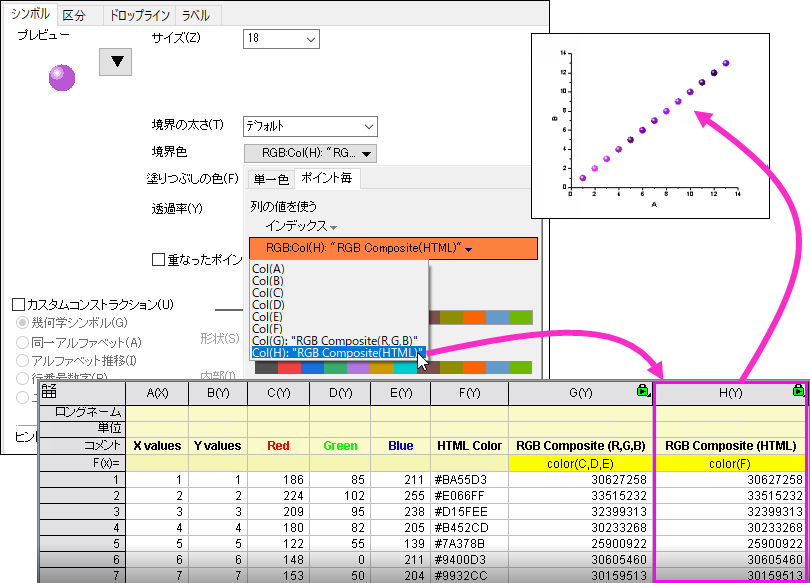This screenshot has width=810, height=583.
Task: Select column header F(Y)
Action: pyautogui.click(x=469, y=393)
